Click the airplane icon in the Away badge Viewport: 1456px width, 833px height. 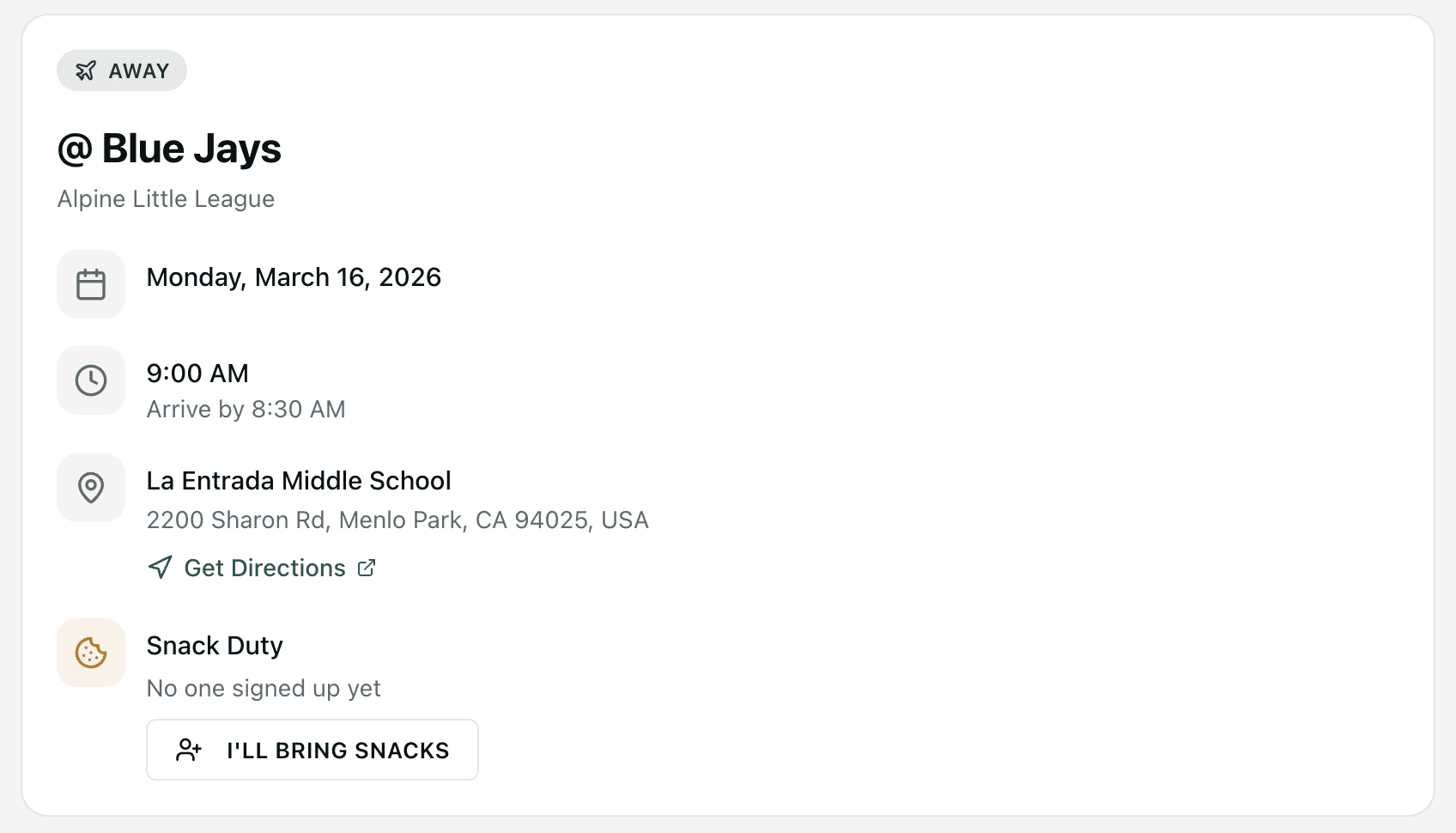[x=86, y=70]
